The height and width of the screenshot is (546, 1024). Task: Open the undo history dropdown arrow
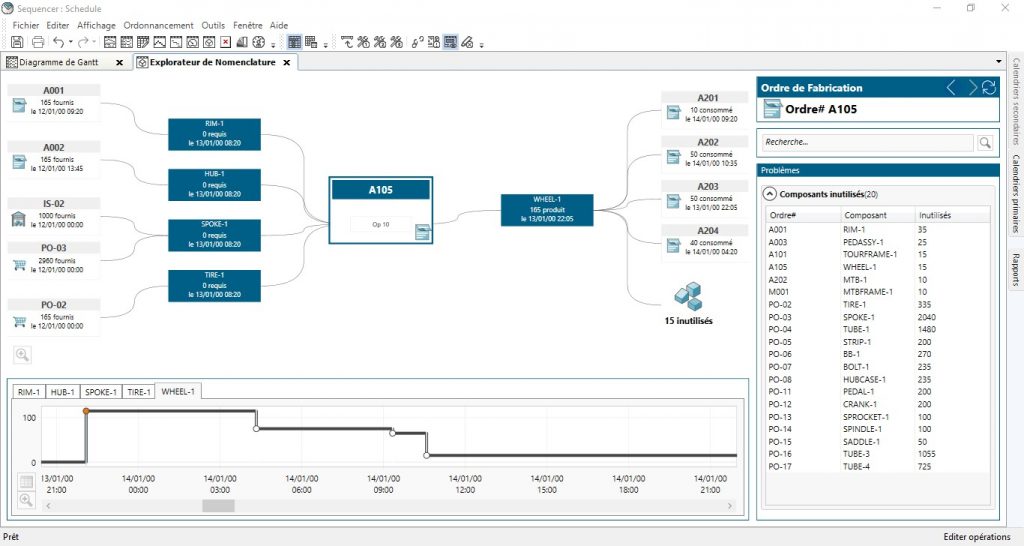71,42
